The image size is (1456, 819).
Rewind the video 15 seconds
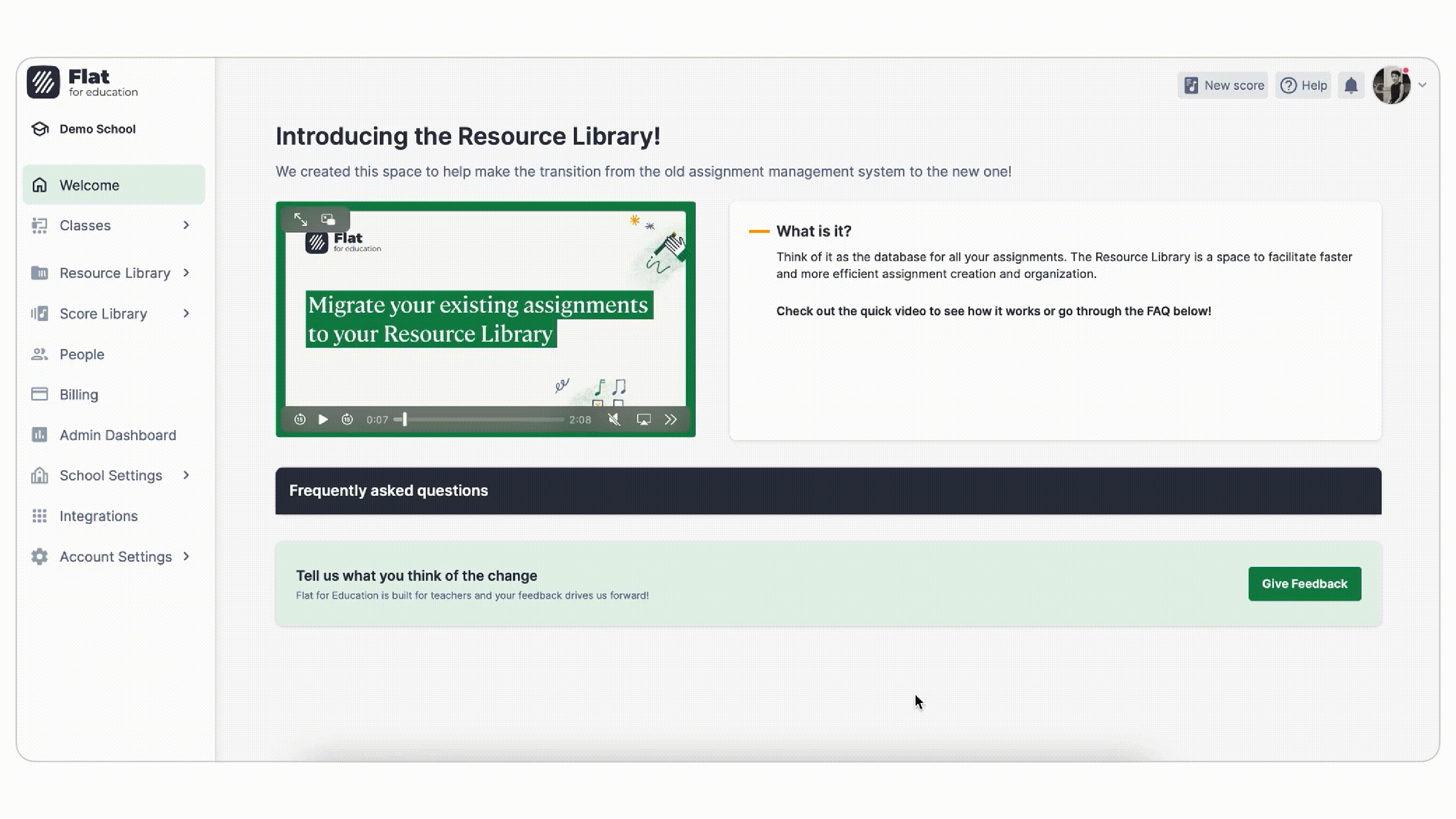coord(300,419)
